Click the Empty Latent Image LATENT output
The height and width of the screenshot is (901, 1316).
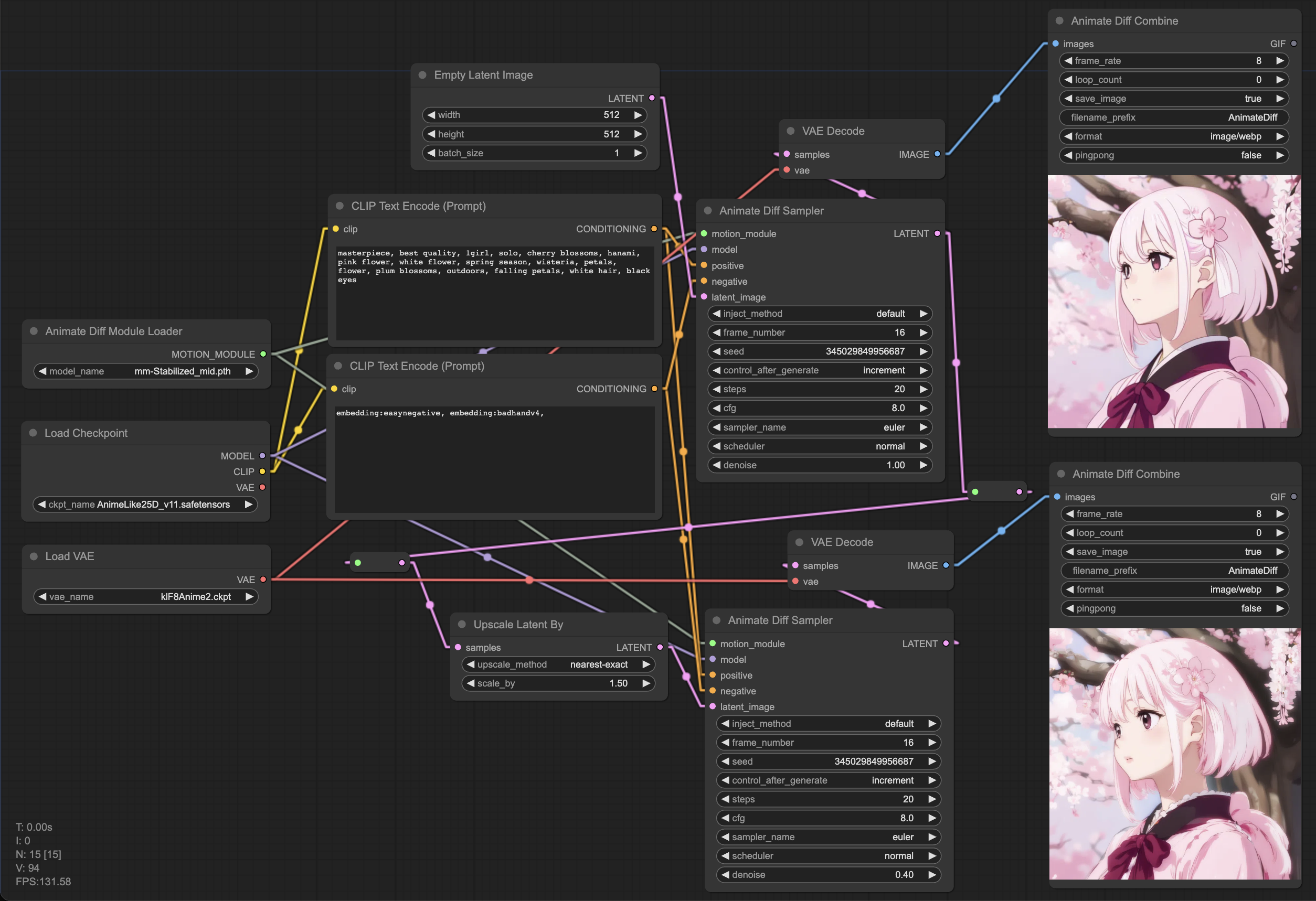click(652, 98)
